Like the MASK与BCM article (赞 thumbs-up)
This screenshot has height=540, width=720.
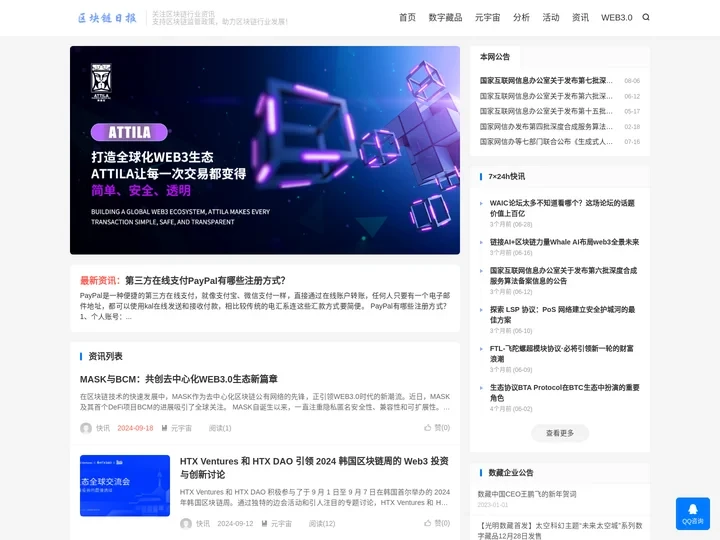(437, 428)
